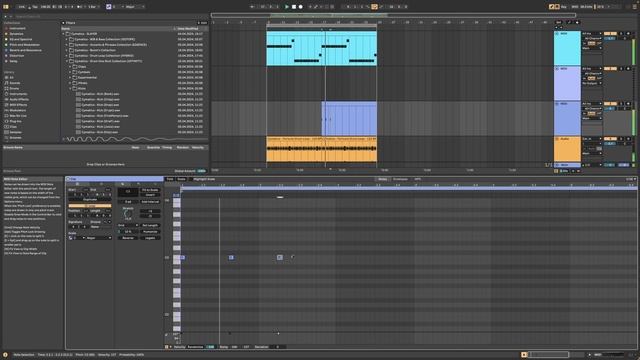The height and width of the screenshot is (360, 640).
Task: Open the All Ins input menu on first track
Action: click(592, 33)
